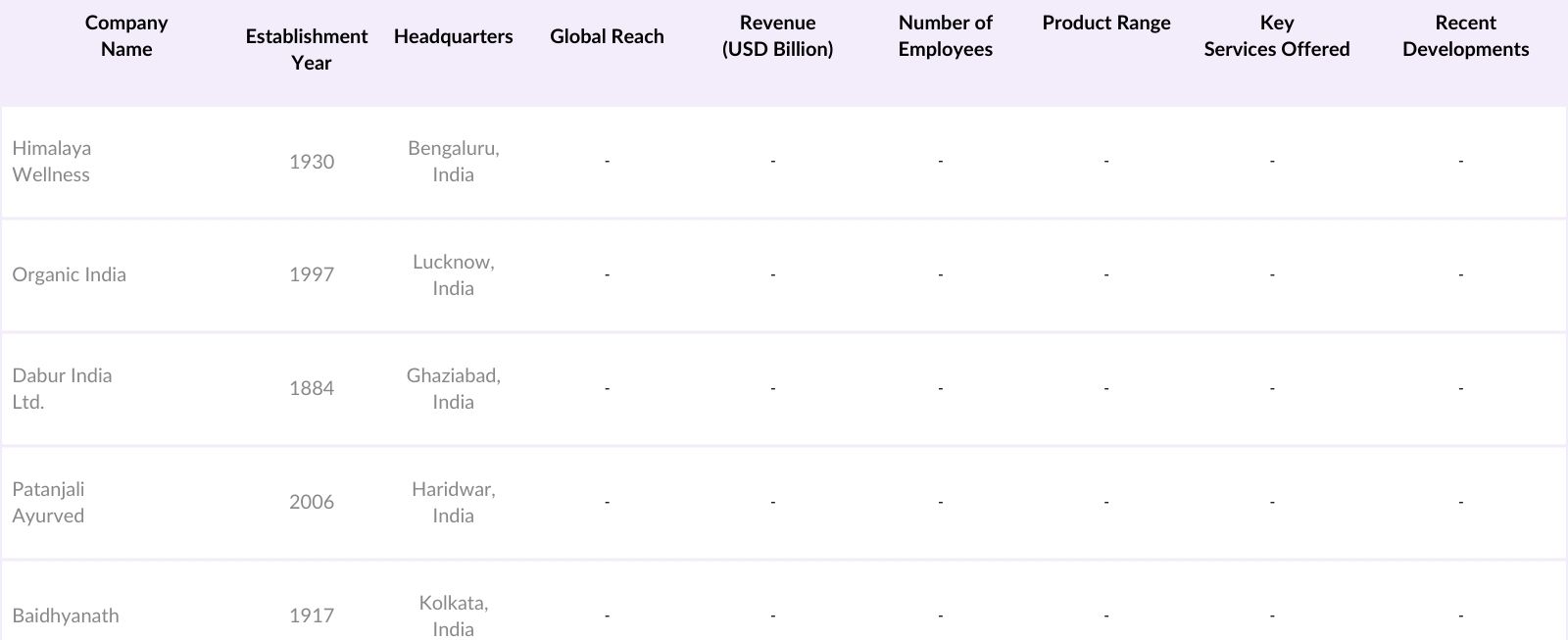Click the Company Name column header
This screenshot has height=640, width=1568.
click(126, 36)
